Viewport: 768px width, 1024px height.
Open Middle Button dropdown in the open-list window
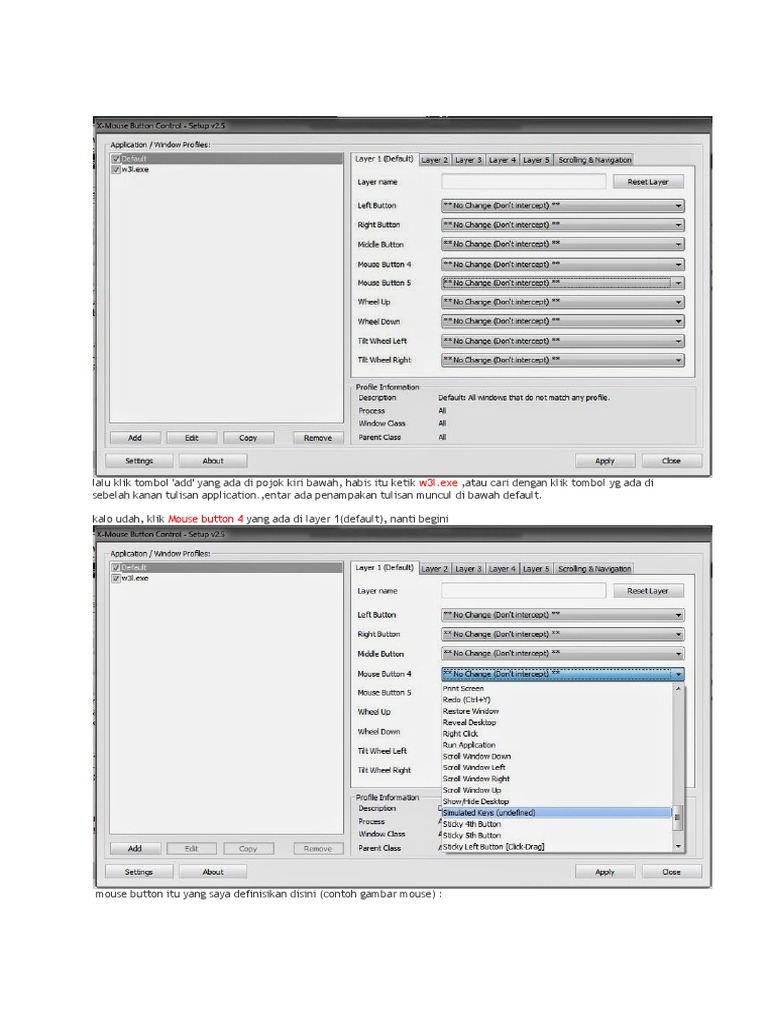click(x=562, y=653)
